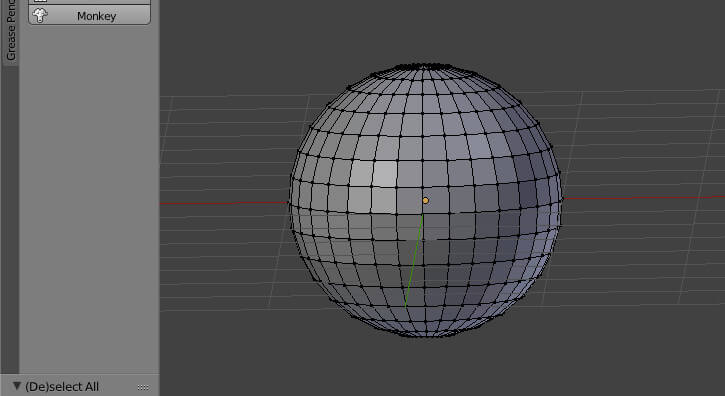This screenshot has width=725, height=396.
Task: Add a Monkey mesh via the Monkey button
Action: [89, 16]
